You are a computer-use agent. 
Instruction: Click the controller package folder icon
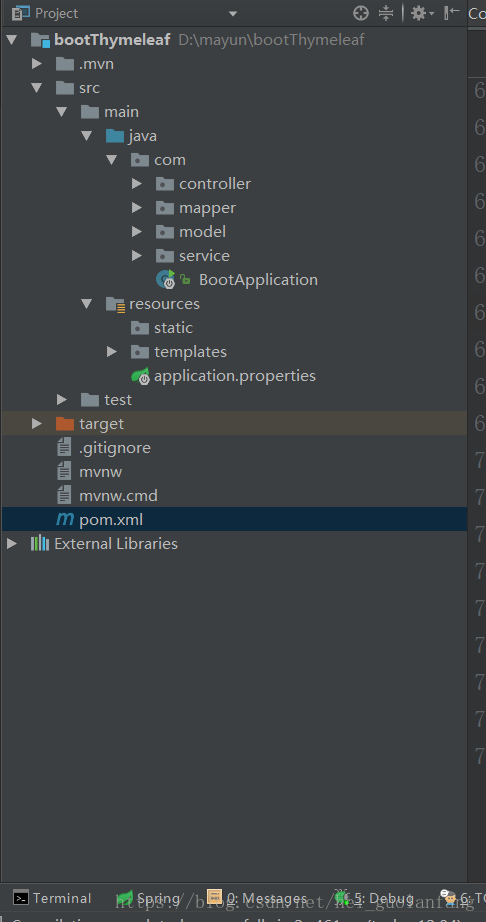165,184
